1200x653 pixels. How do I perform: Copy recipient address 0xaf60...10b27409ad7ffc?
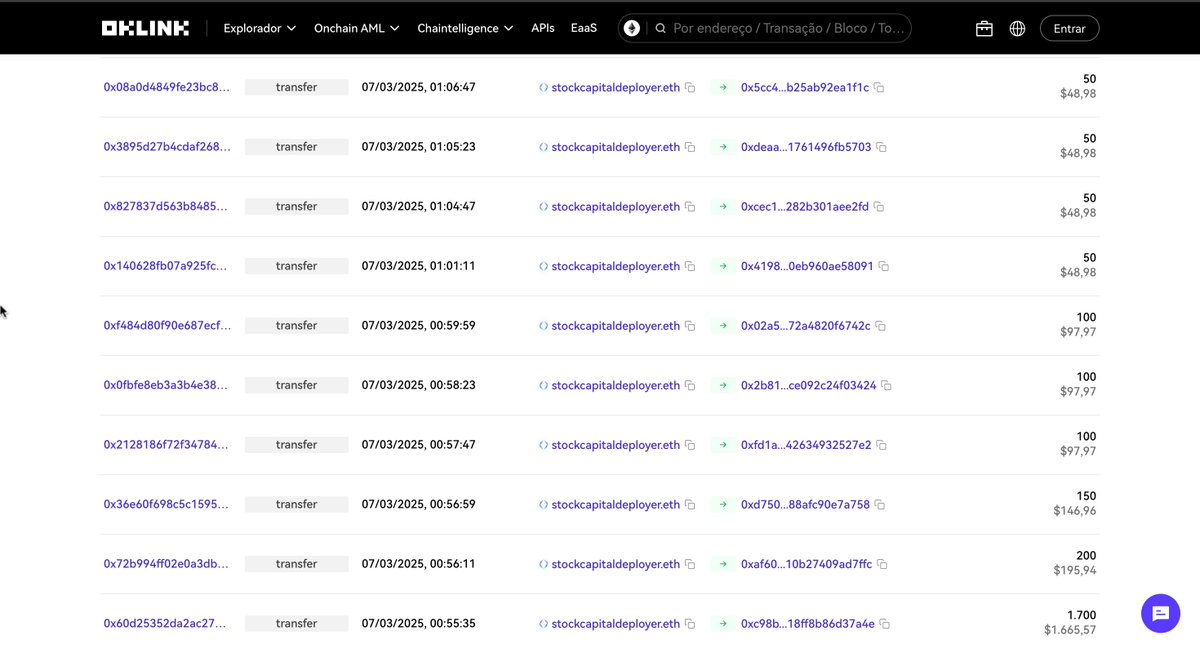[x=882, y=565]
